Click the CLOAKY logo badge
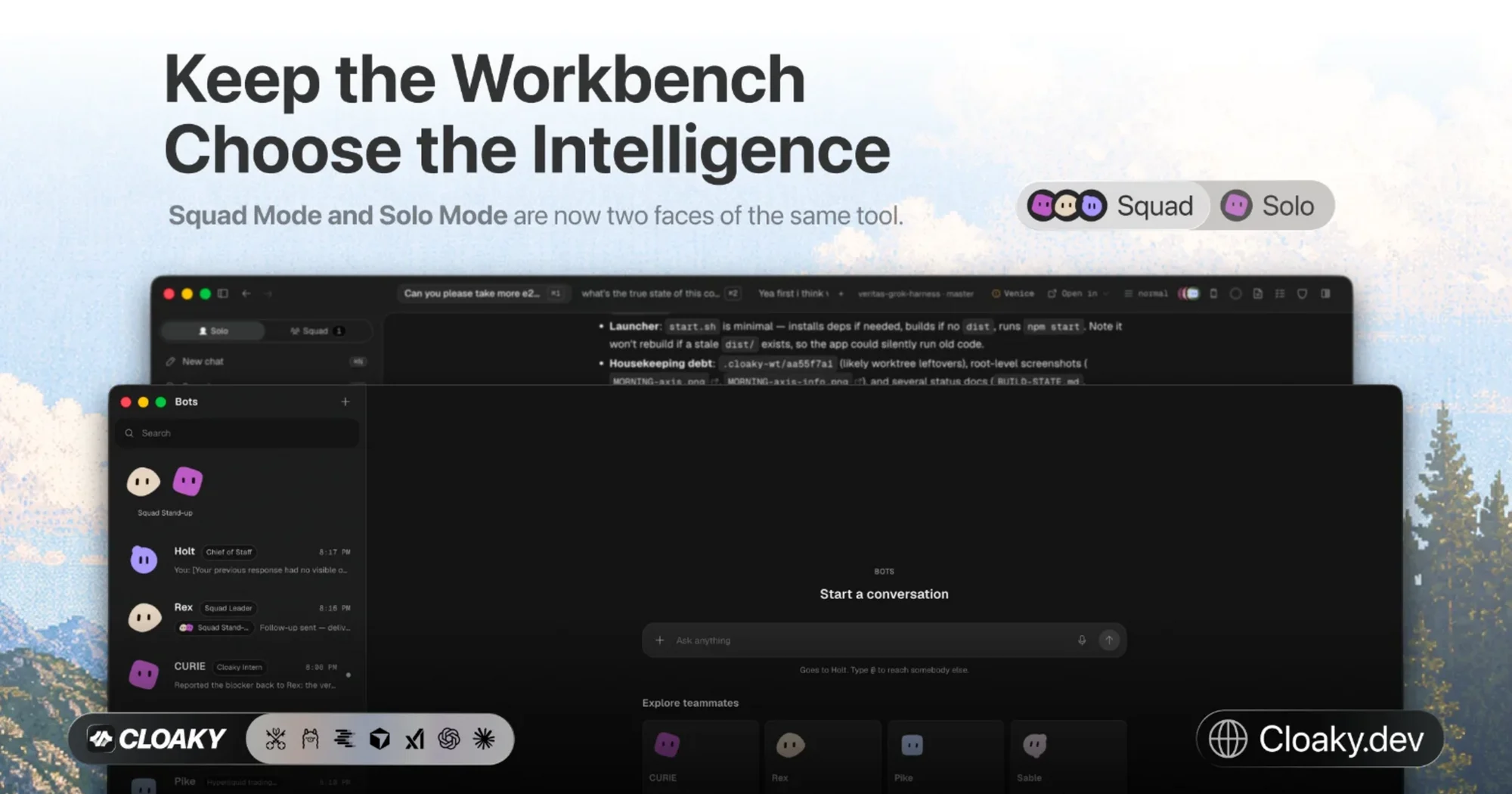Viewport: 1512px width, 794px height. [157, 739]
